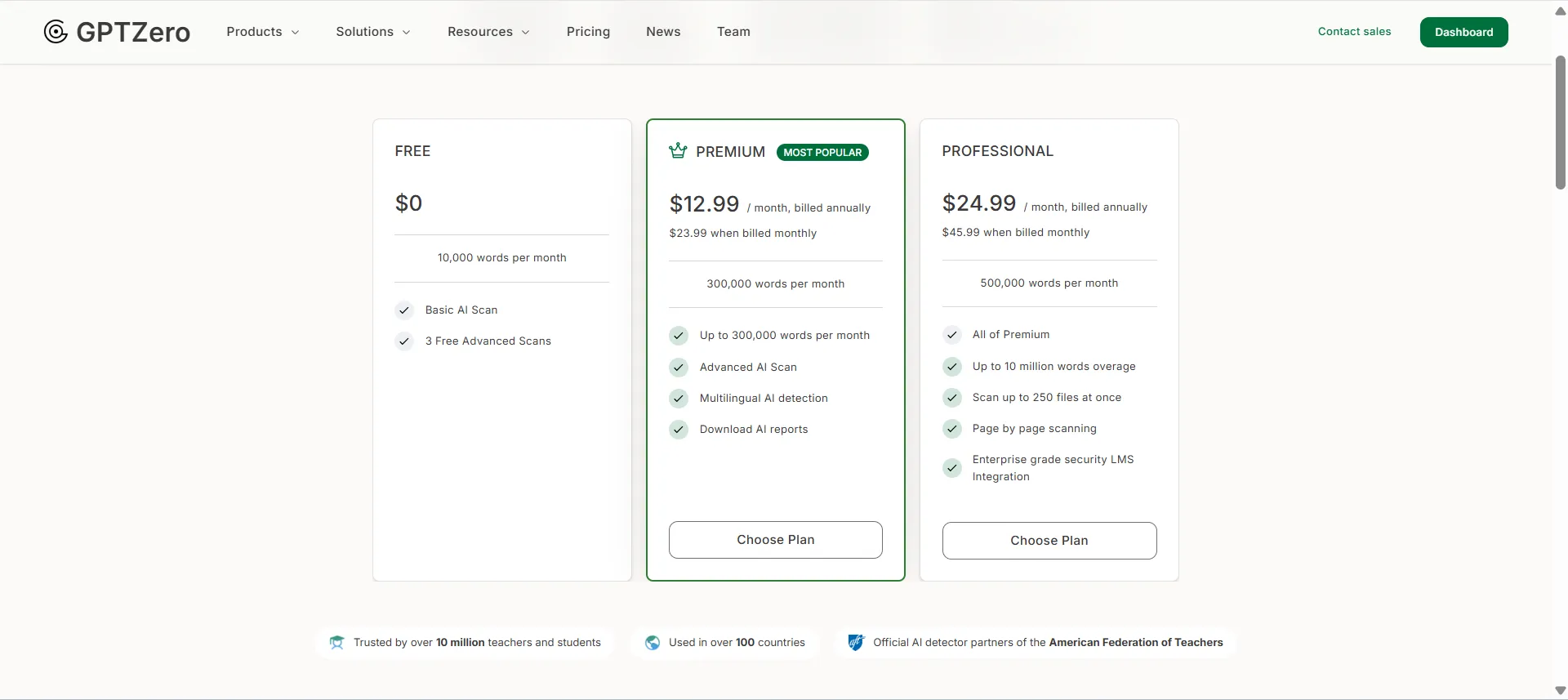This screenshot has height=700, width=1568.
Task: Click the $0 Free price
Action: [408, 203]
